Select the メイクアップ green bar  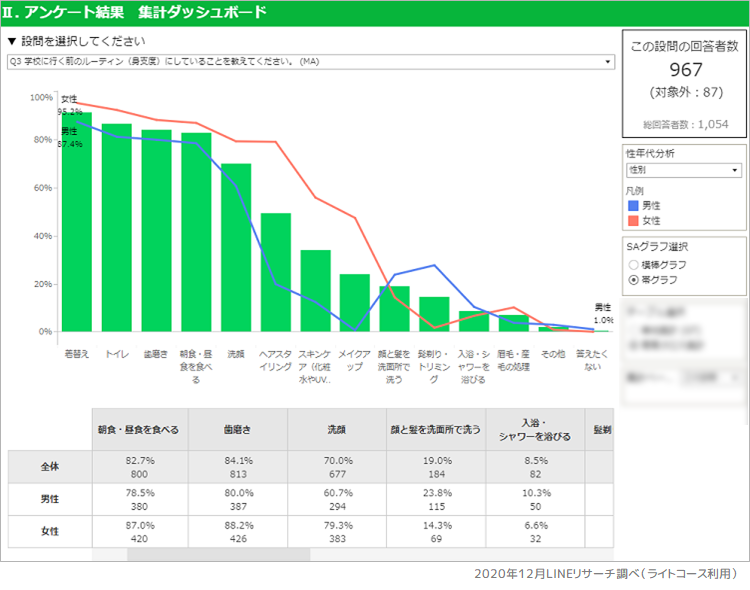click(355, 303)
